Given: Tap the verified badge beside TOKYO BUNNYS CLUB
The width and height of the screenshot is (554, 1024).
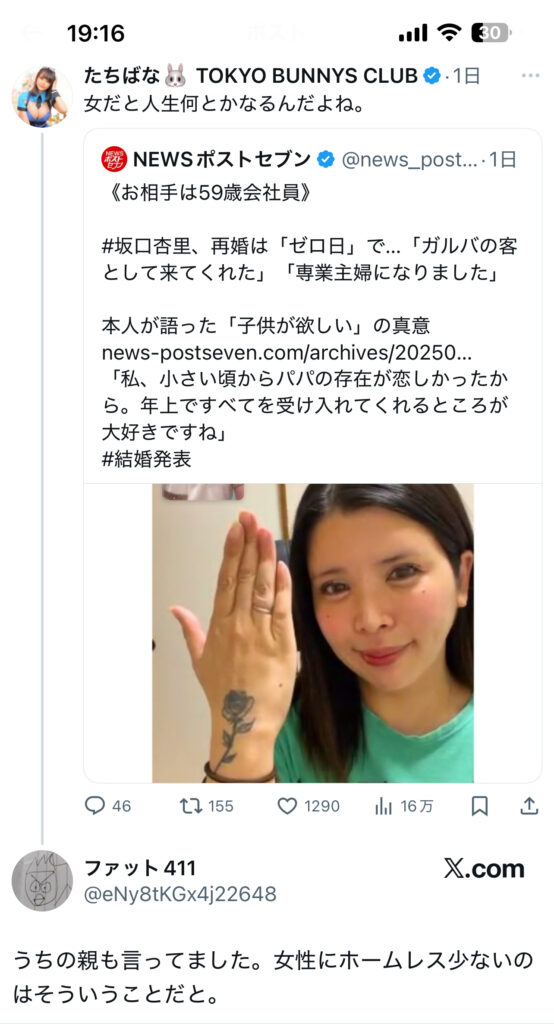Looking at the screenshot, I should coord(431,76).
